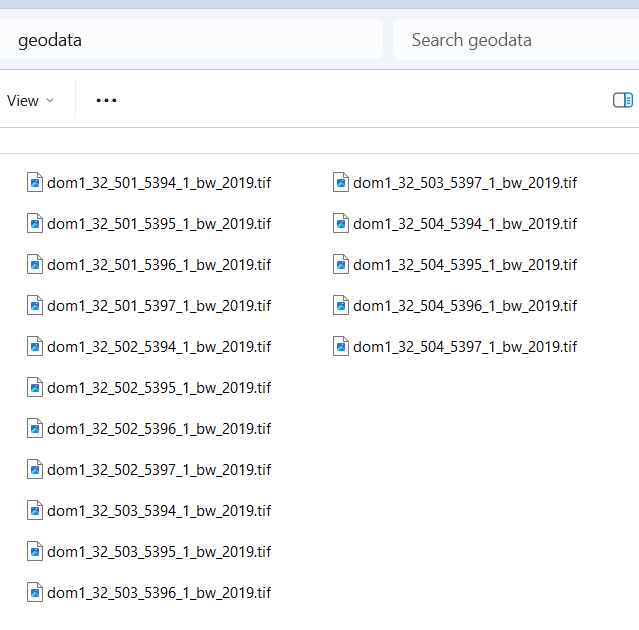
Task: Click into the Search geodata box
Action: point(515,40)
